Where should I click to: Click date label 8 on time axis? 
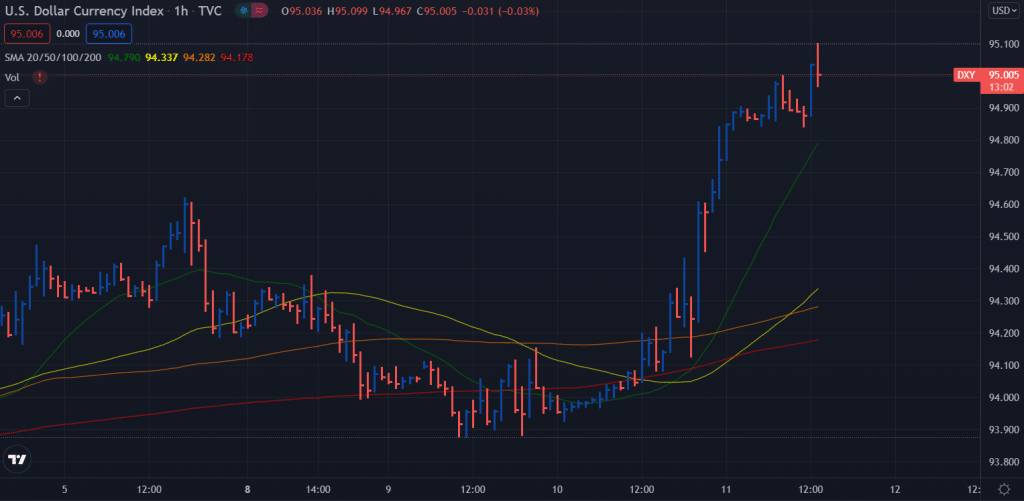[248, 489]
